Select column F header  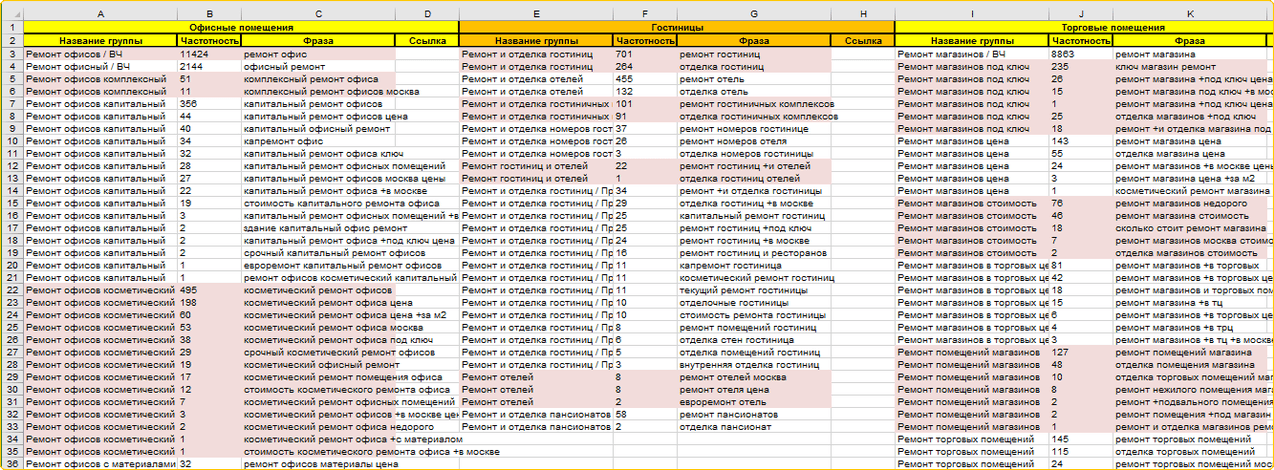point(645,15)
